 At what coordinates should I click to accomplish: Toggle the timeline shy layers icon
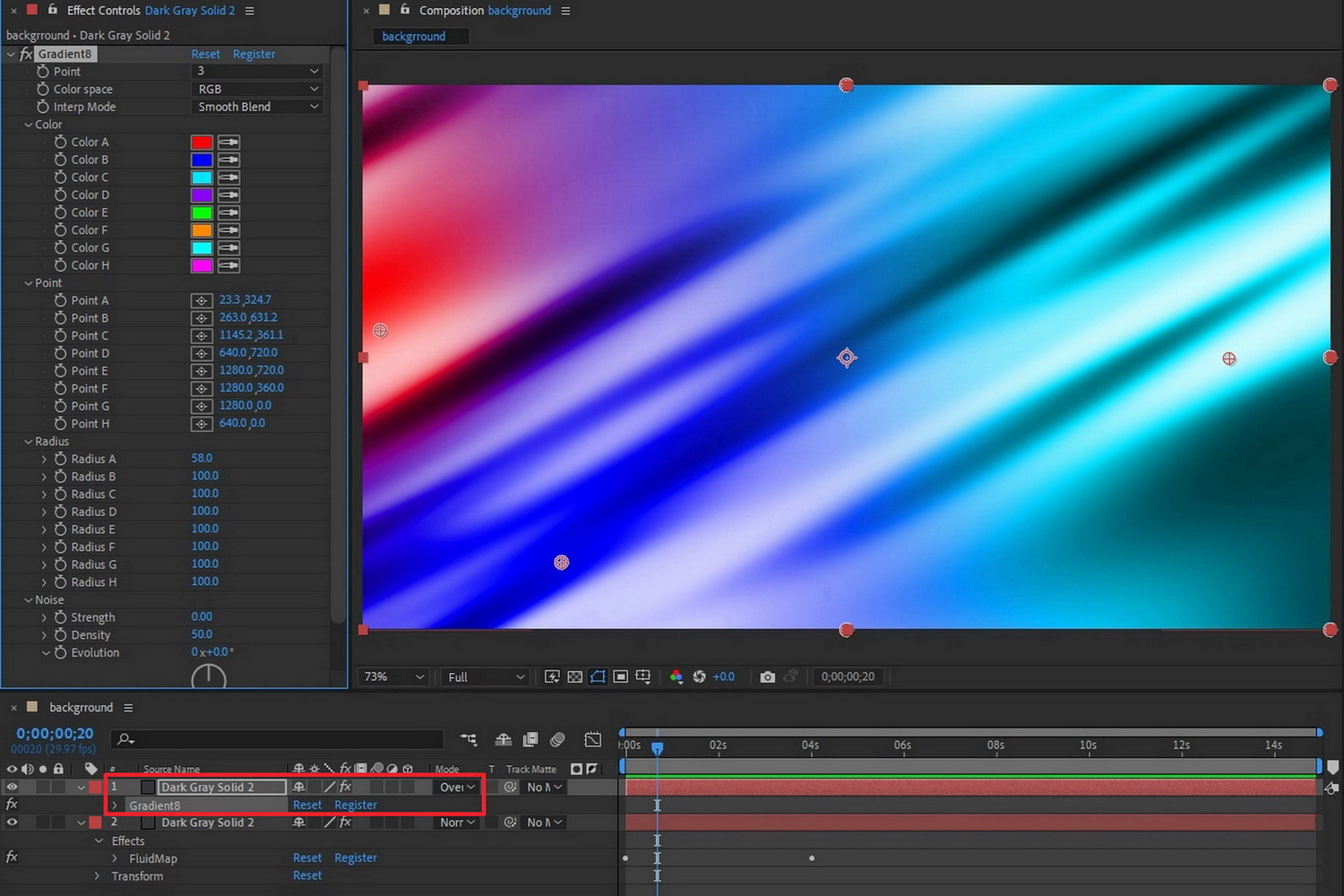[x=504, y=739]
